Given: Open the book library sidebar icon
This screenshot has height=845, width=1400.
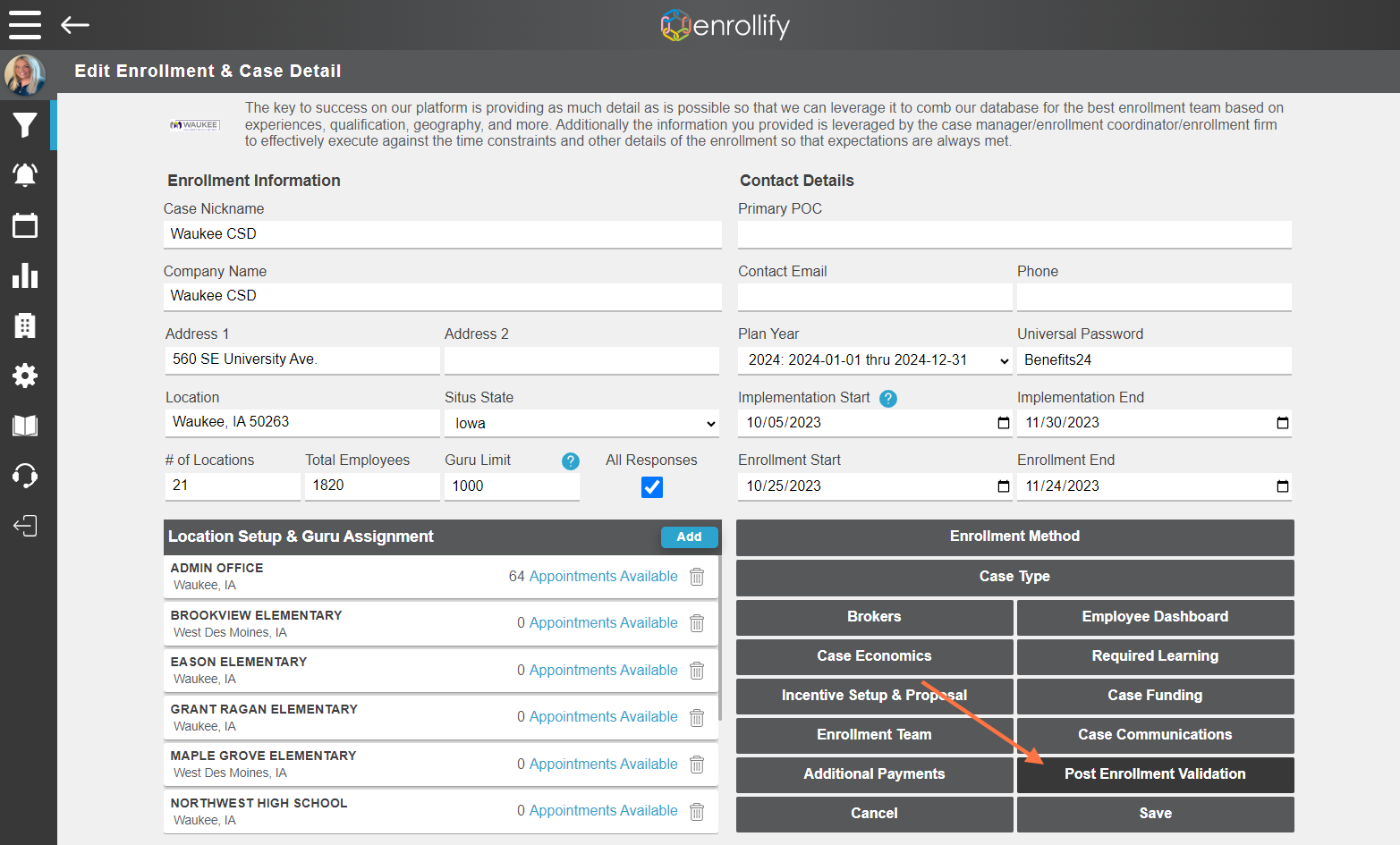Looking at the screenshot, I should pyautogui.click(x=25, y=426).
